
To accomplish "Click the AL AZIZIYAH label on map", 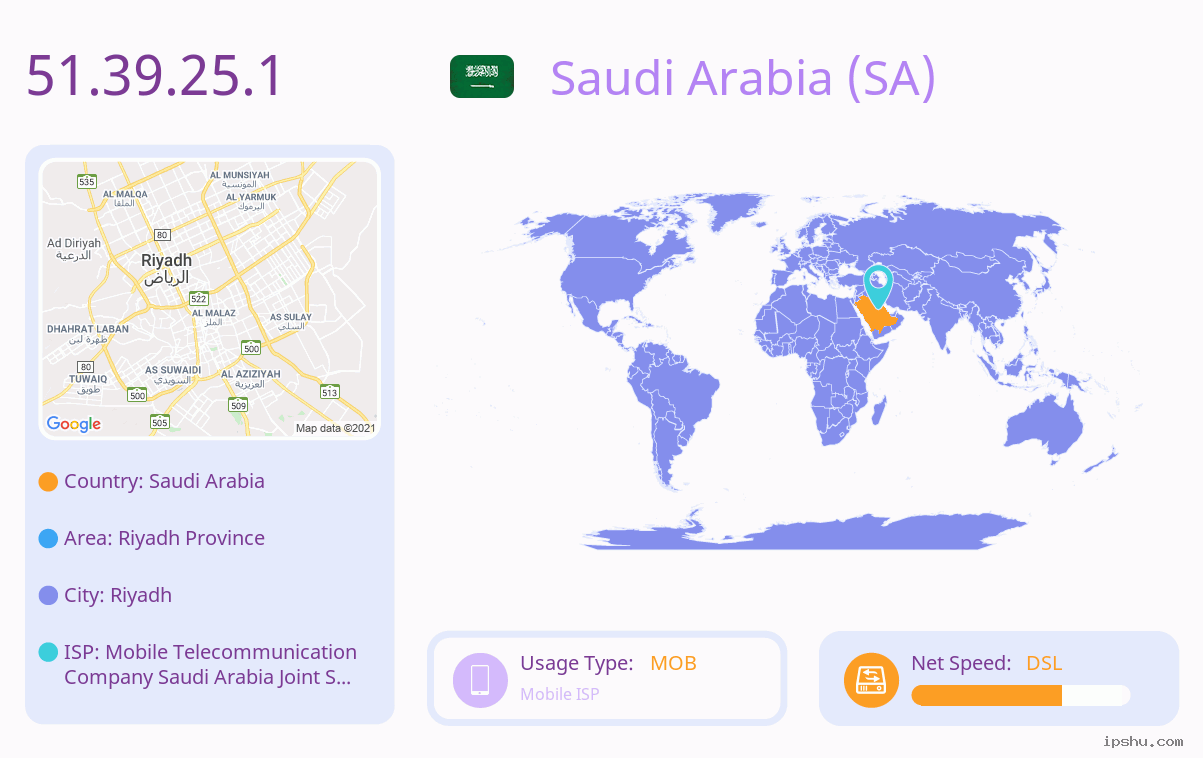I will (x=251, y=378).
